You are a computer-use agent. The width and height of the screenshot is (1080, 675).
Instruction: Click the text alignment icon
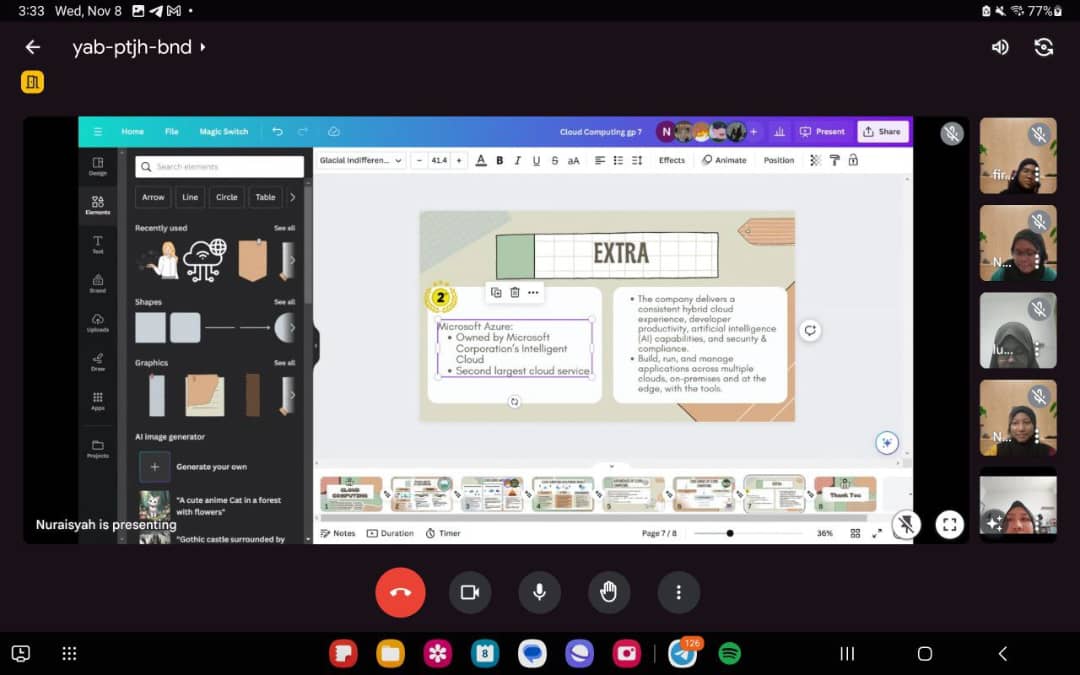coord(600,160)
